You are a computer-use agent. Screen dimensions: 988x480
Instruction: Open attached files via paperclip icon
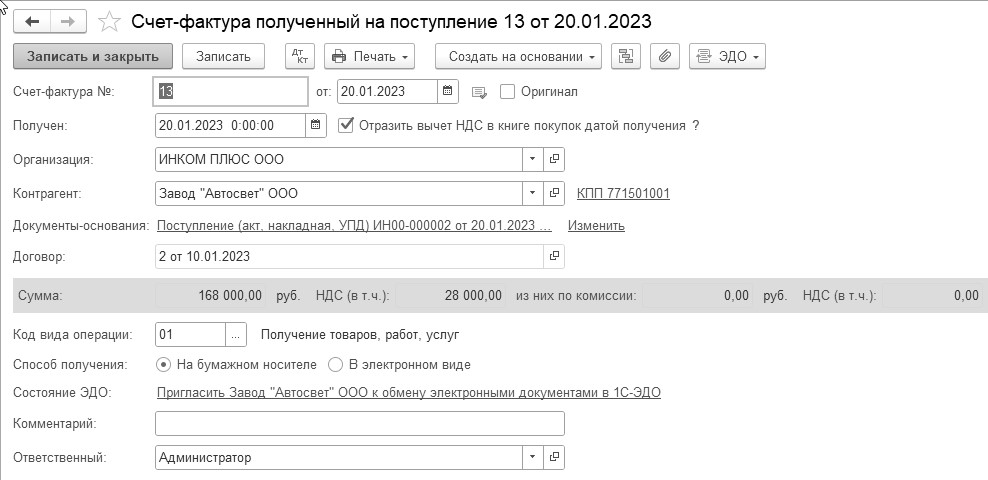point(665,56)
